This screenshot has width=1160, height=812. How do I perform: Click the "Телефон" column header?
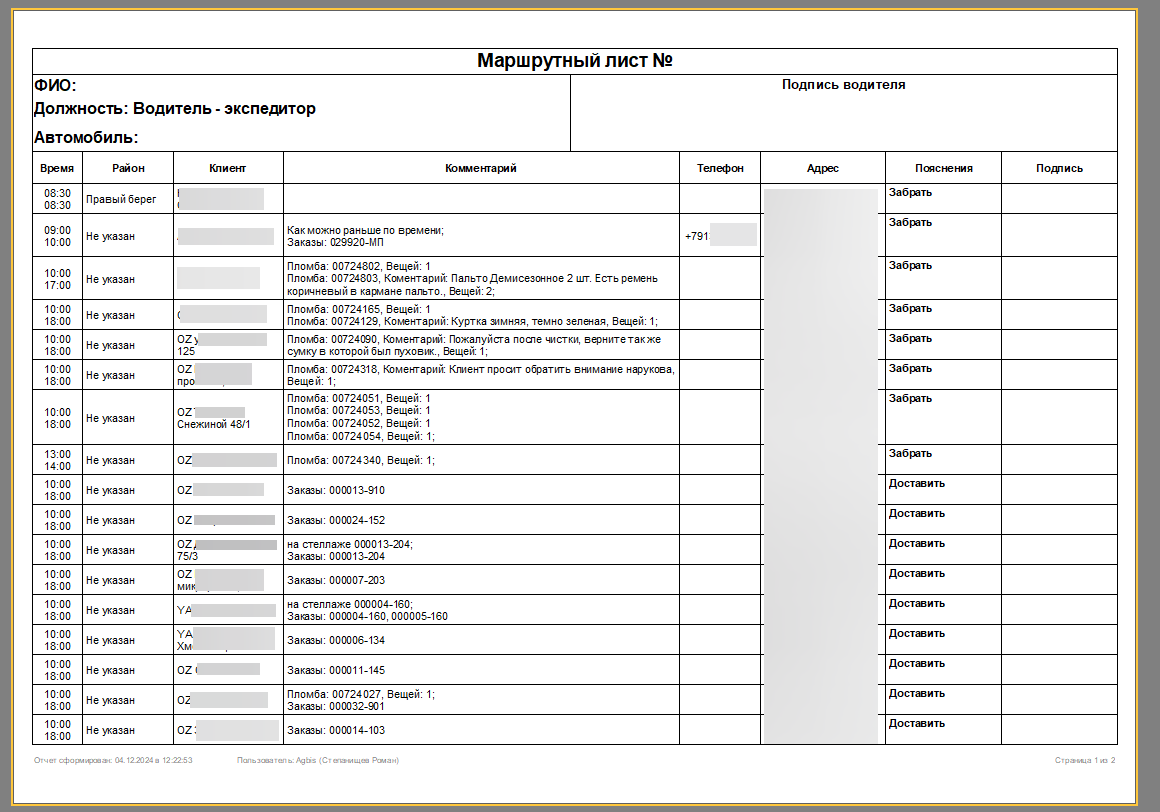720,168
